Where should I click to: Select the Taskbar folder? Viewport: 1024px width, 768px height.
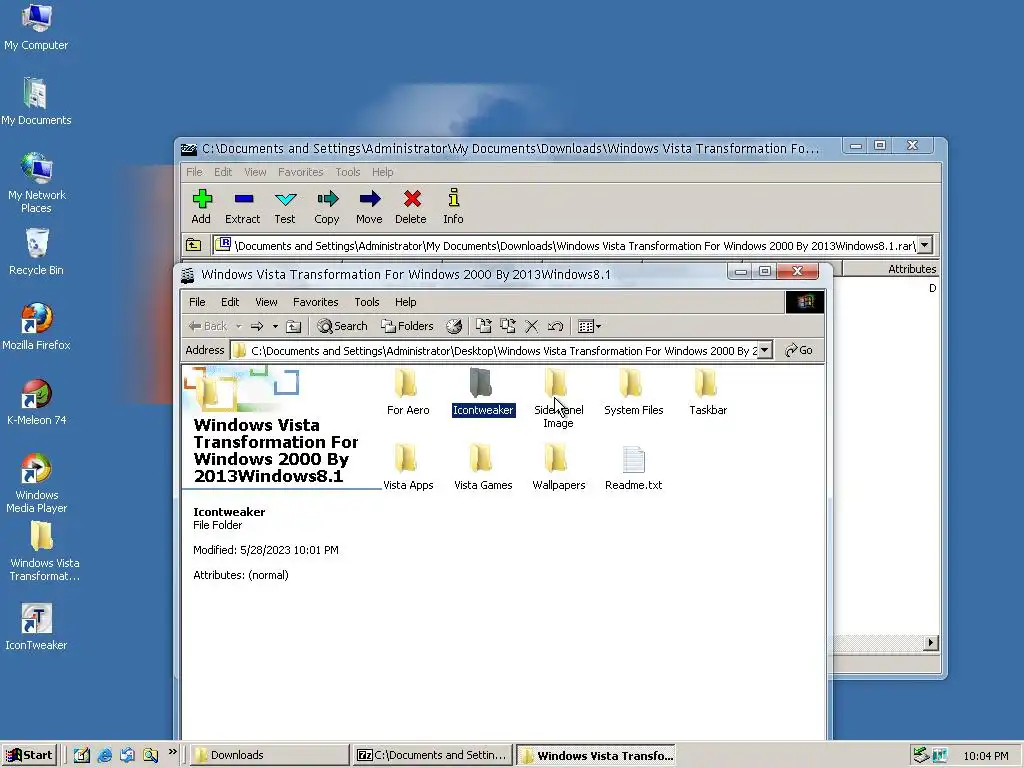coord(708,392)
